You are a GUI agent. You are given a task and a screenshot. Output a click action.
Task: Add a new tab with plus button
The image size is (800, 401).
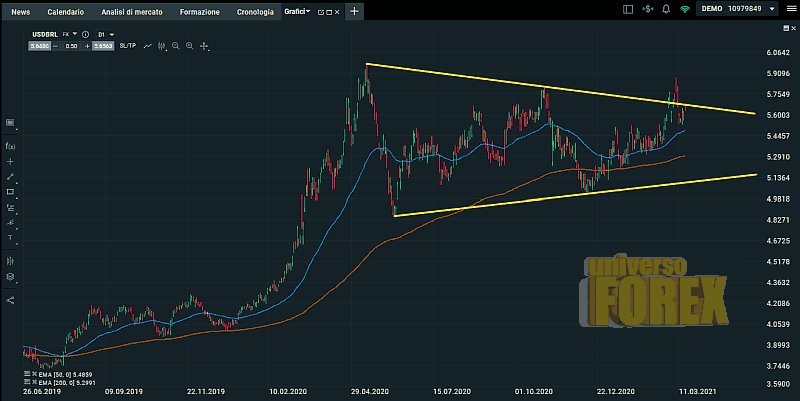click(354, 10)
